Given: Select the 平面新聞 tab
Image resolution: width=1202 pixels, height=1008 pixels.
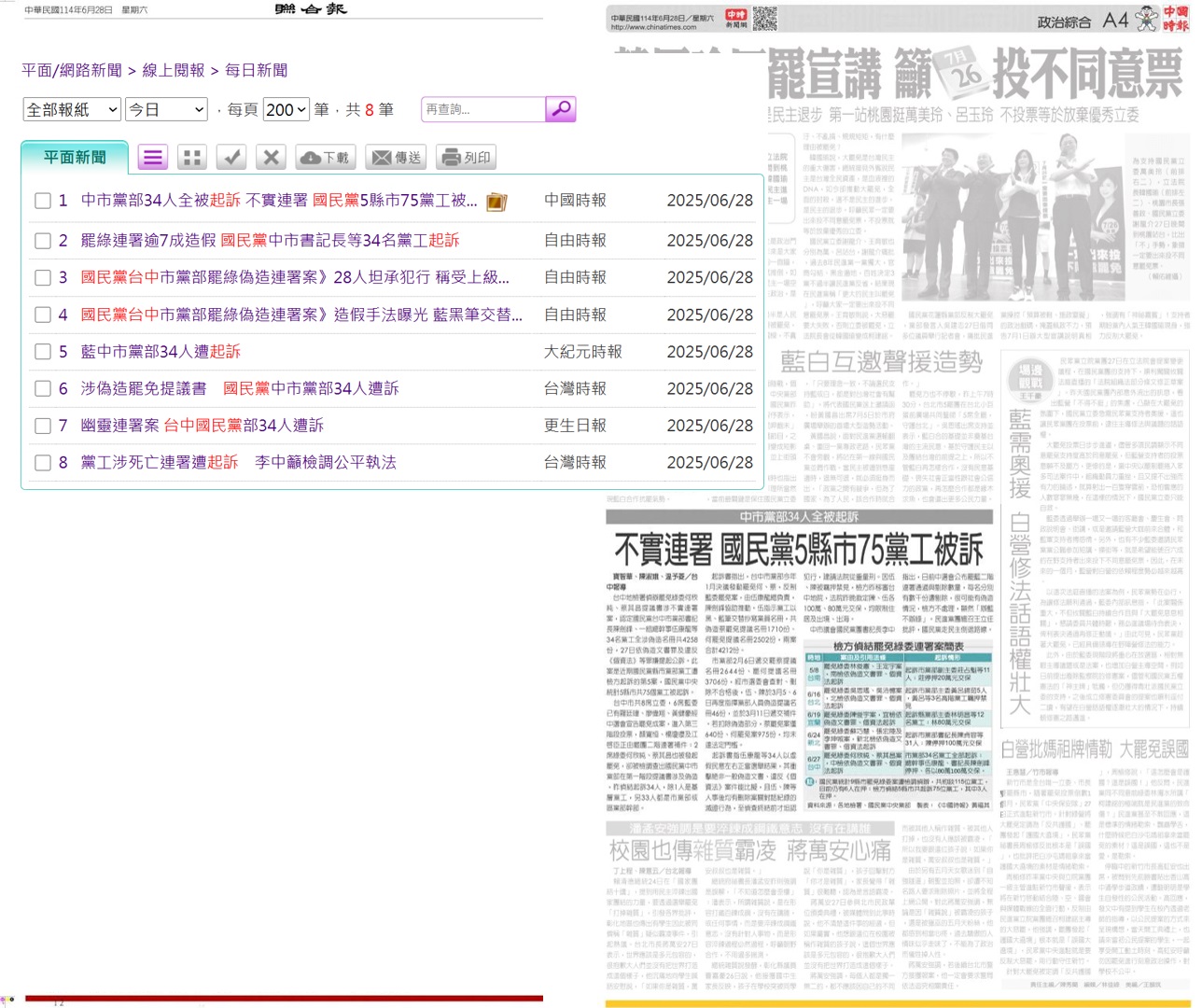Looking at the screenshot, I should 75,157.
